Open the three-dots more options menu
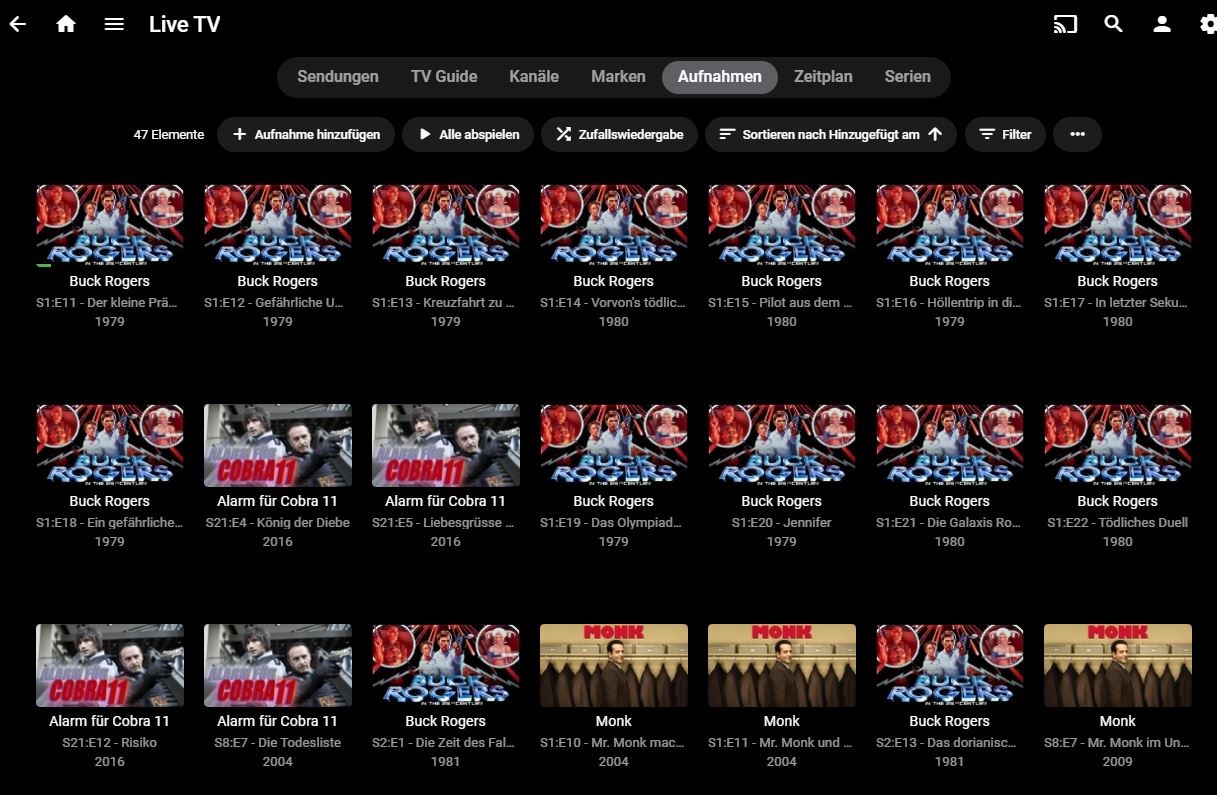This screenshot has height=795, width=1217. (1077, 134)
